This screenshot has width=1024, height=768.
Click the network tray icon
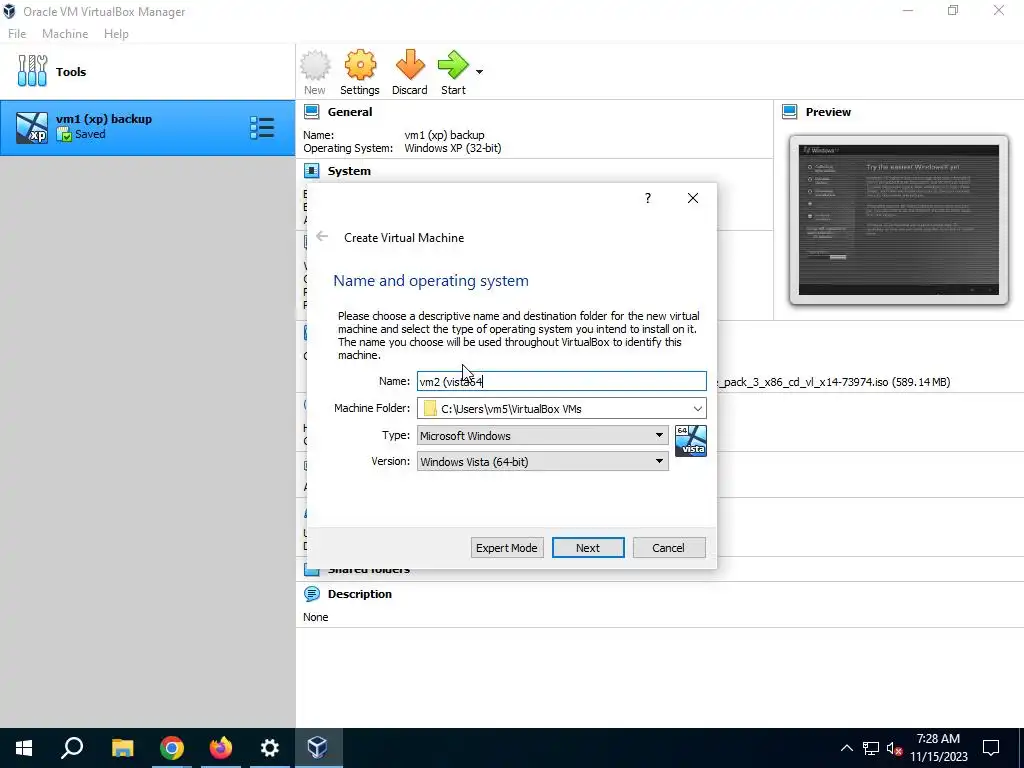pos(871,748)
